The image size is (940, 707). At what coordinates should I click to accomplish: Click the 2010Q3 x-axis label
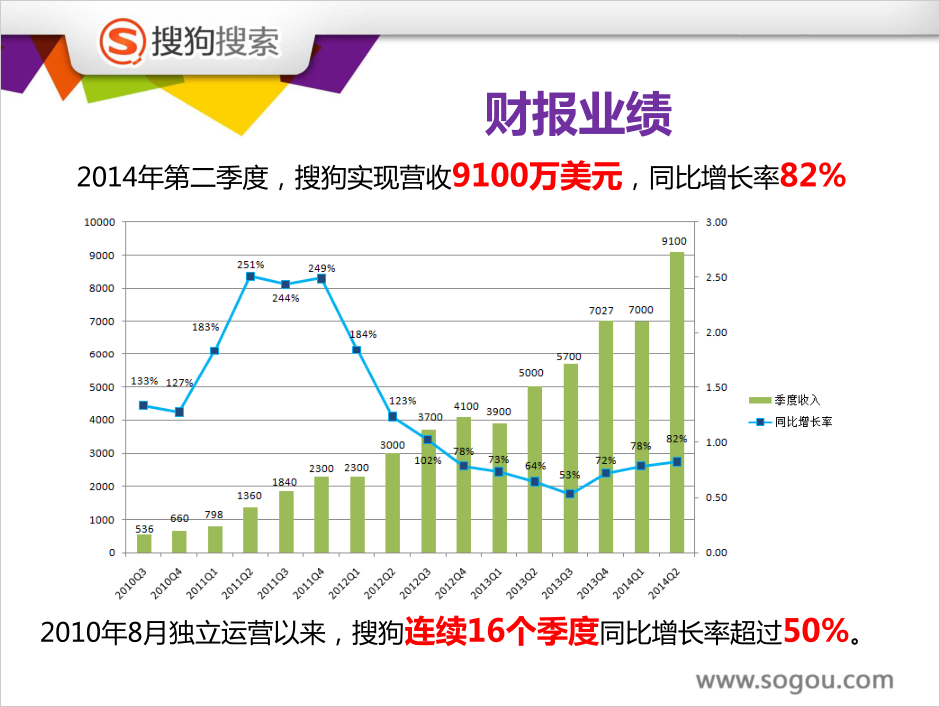click(x=131, y=583)
